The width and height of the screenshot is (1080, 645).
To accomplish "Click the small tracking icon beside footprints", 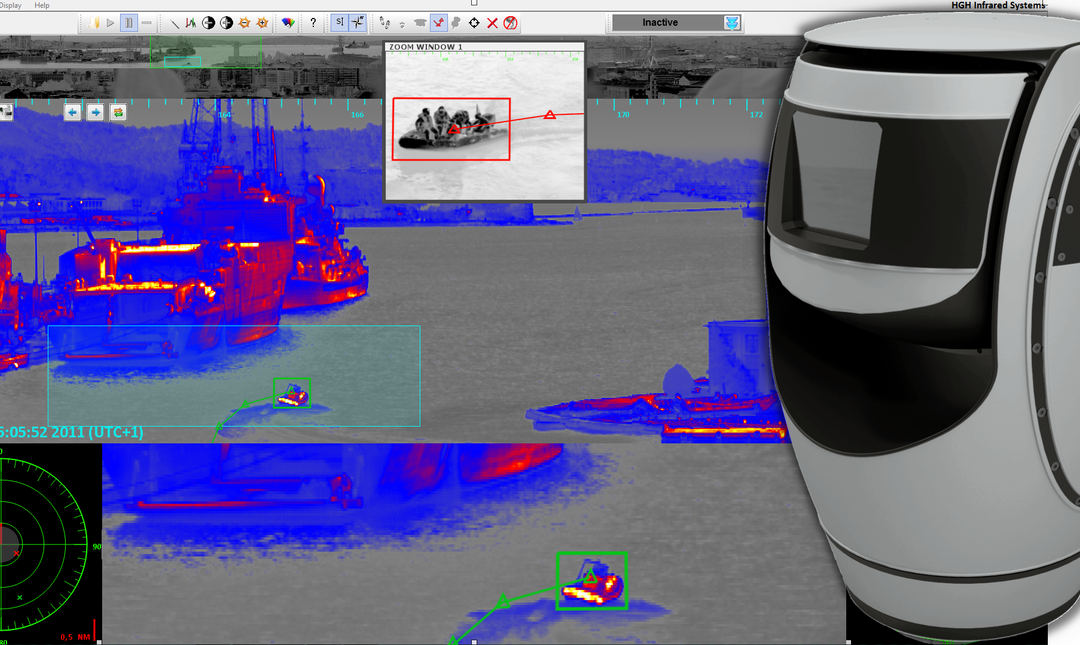I will click(402, 24).
